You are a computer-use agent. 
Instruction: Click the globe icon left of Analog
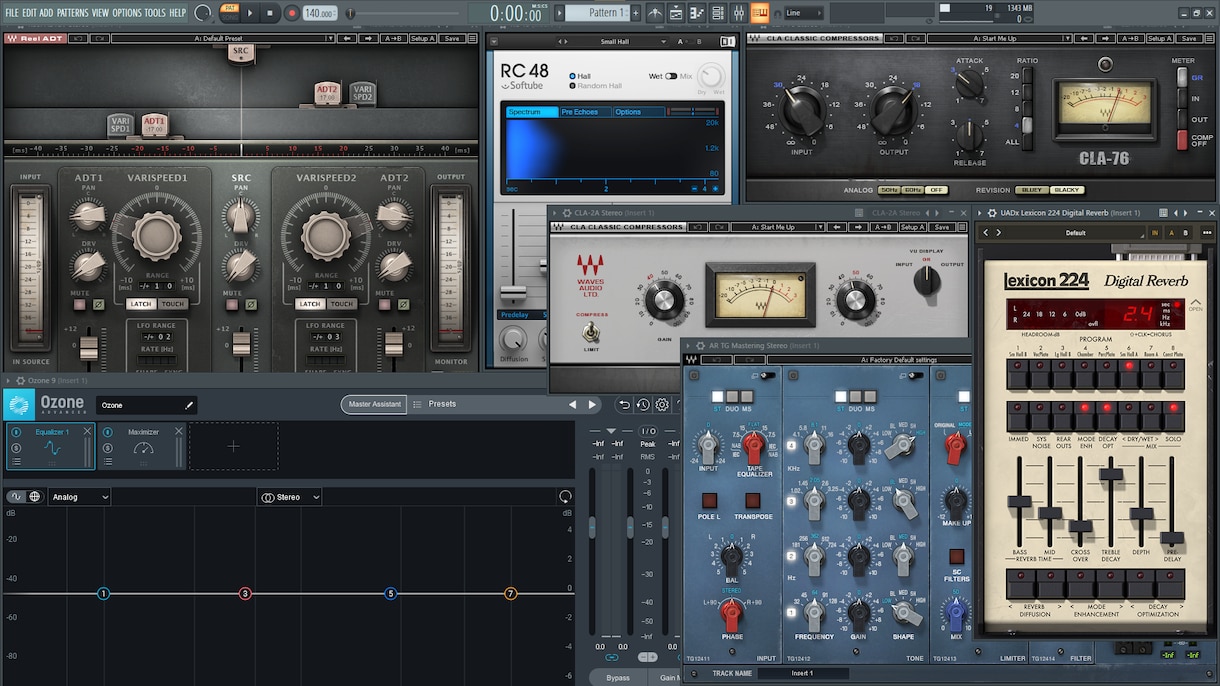point(35,497)
